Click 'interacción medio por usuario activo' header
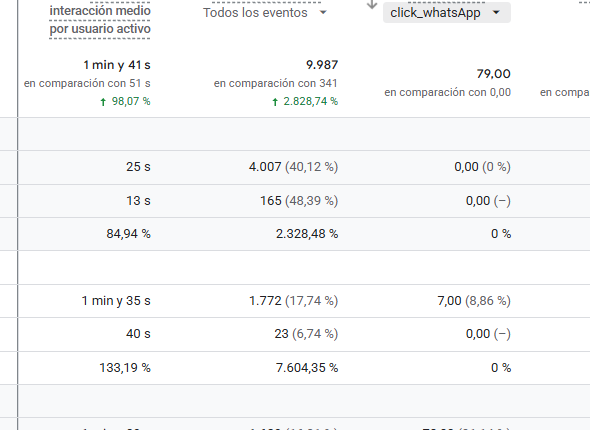Screen dimensions: 590x430 100,20
